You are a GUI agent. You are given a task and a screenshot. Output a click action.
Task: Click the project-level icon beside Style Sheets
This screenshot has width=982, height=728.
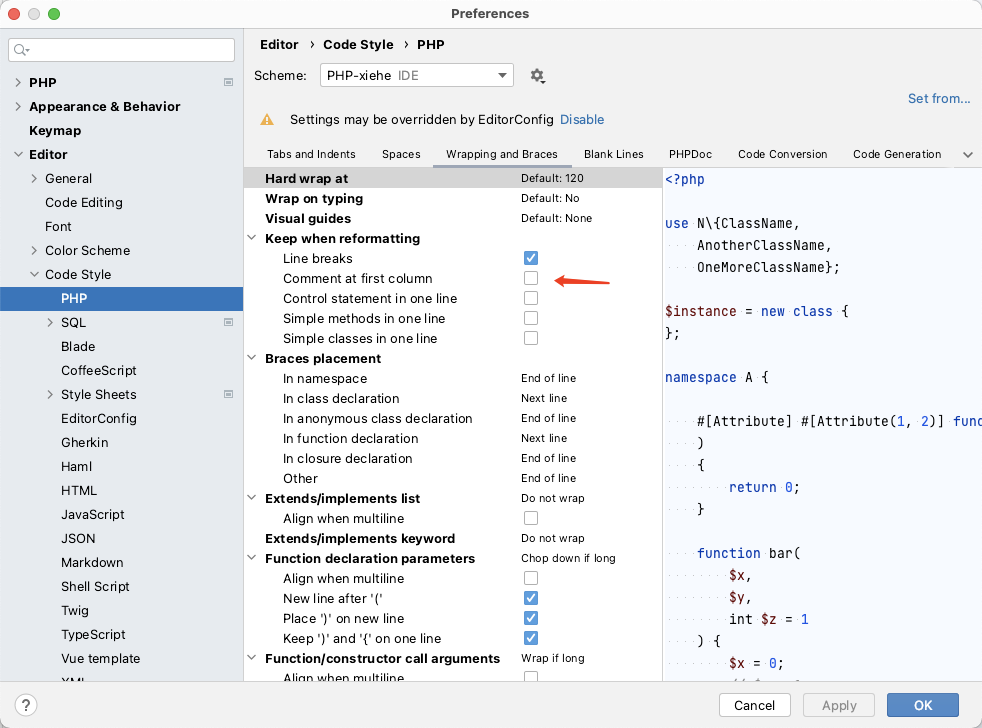(228, 394)
